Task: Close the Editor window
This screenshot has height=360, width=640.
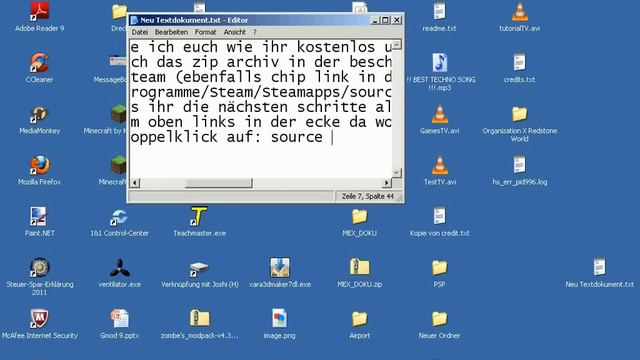Action: 397,20
